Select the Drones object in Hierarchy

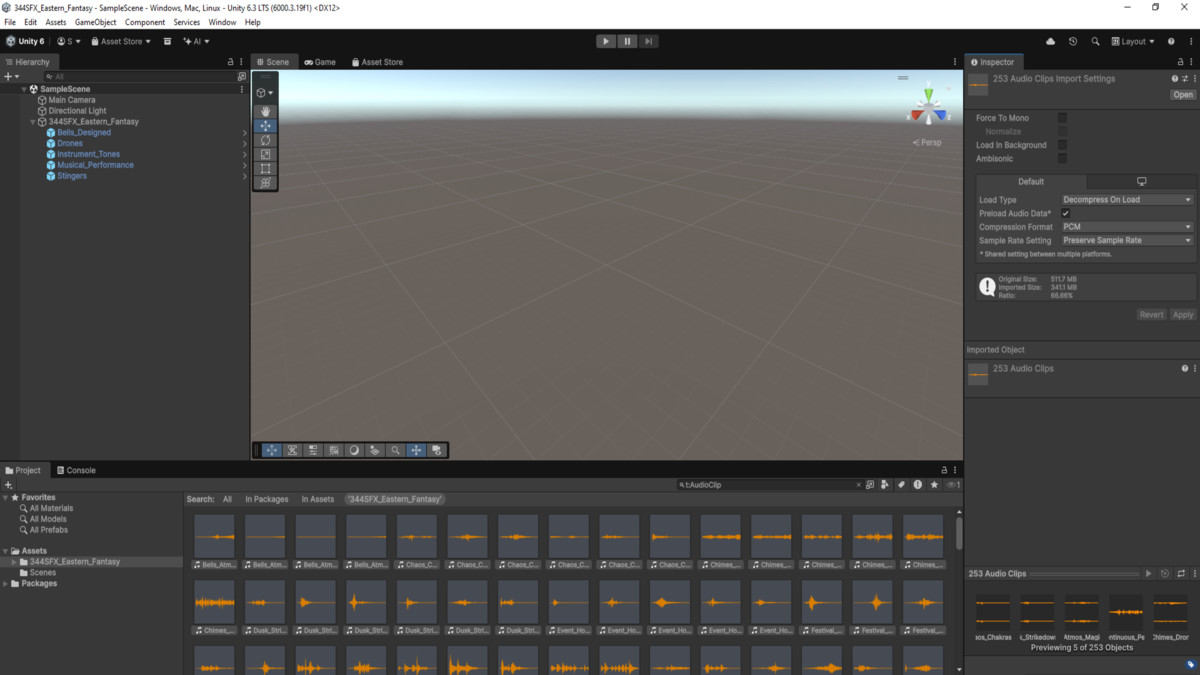point(70,144)
